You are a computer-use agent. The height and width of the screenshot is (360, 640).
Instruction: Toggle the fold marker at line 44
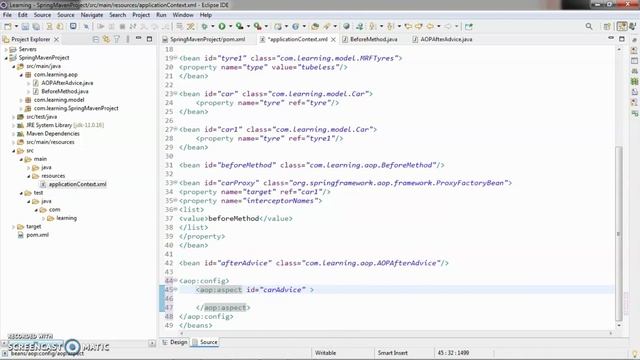[x=176, y=281]
